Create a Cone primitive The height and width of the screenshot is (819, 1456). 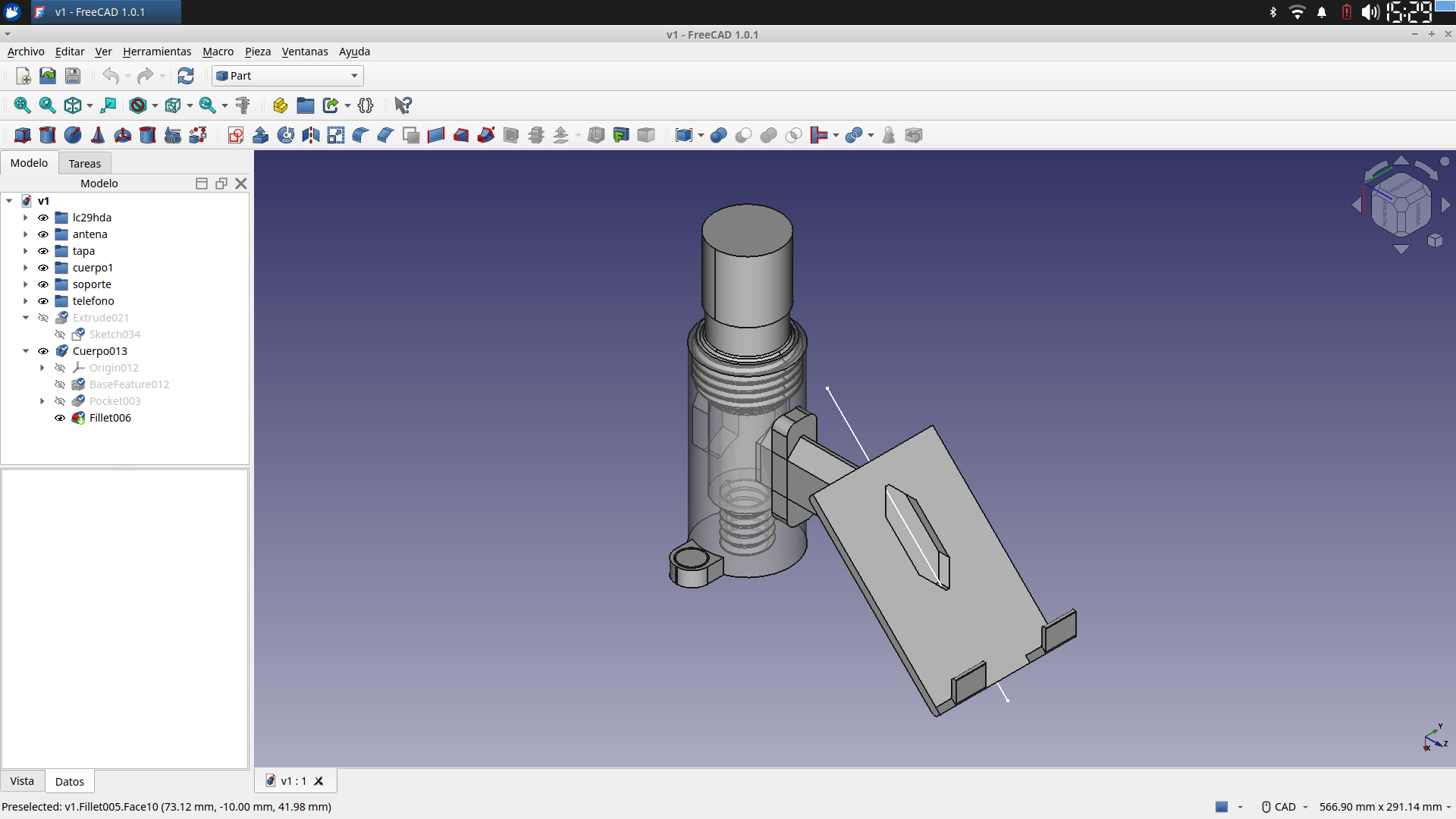98,135
